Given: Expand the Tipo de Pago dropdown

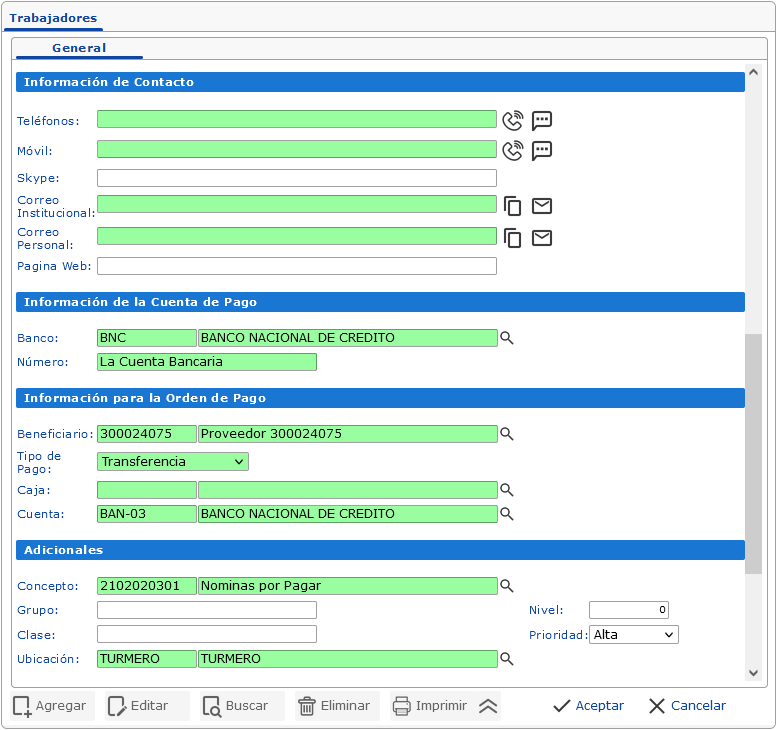Looking at the screenshot, I should (x=173, y=462).
